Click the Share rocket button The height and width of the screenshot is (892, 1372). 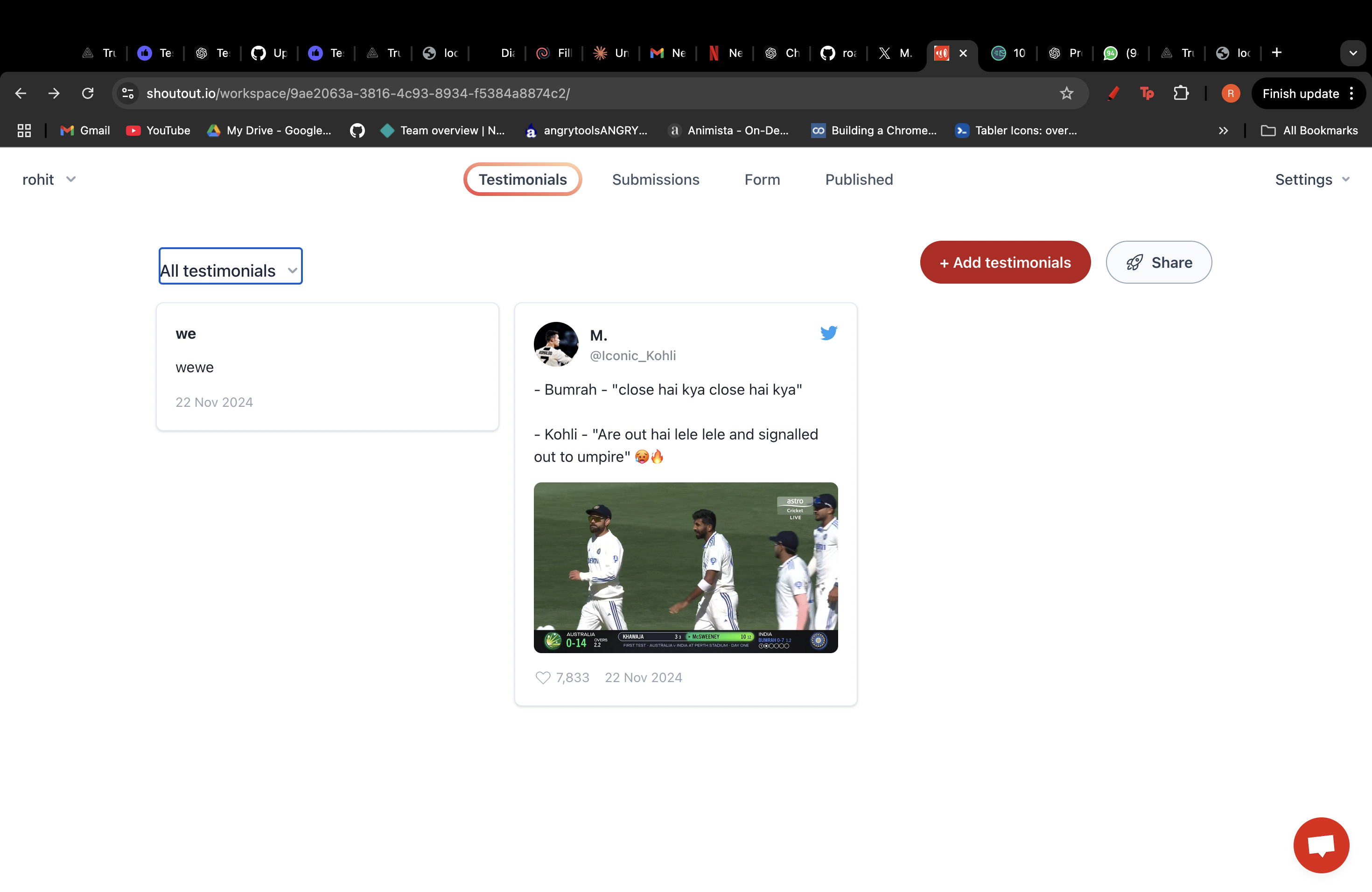[x=1159, y=262]
